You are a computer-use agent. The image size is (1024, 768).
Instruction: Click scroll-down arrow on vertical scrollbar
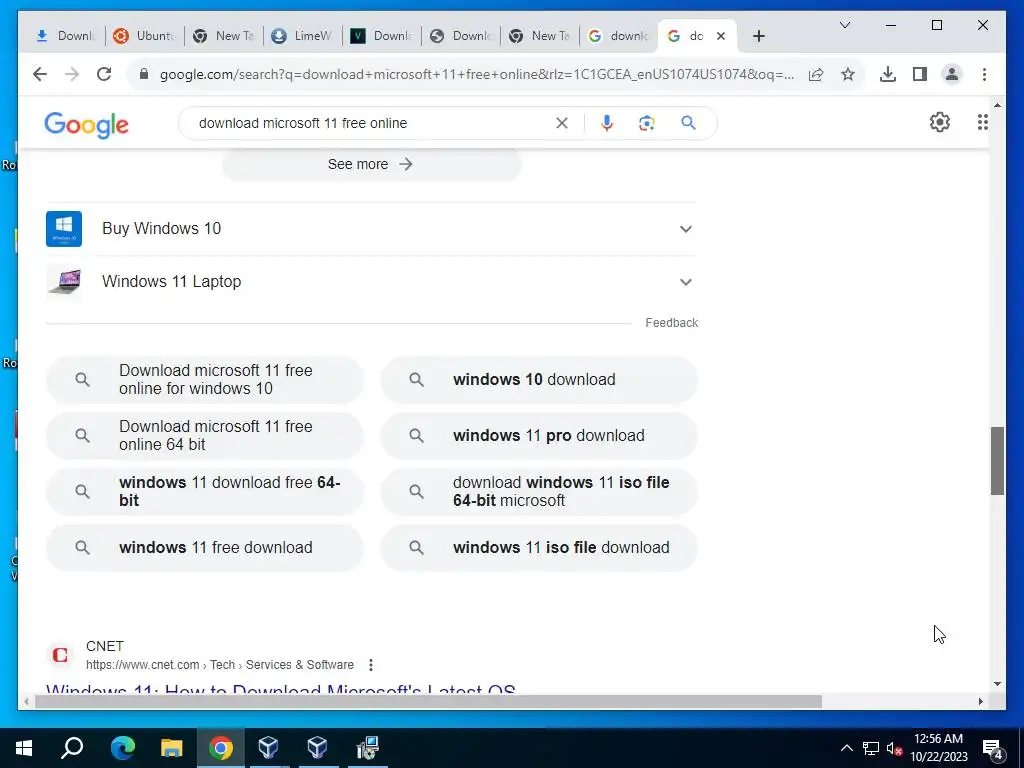997,684
